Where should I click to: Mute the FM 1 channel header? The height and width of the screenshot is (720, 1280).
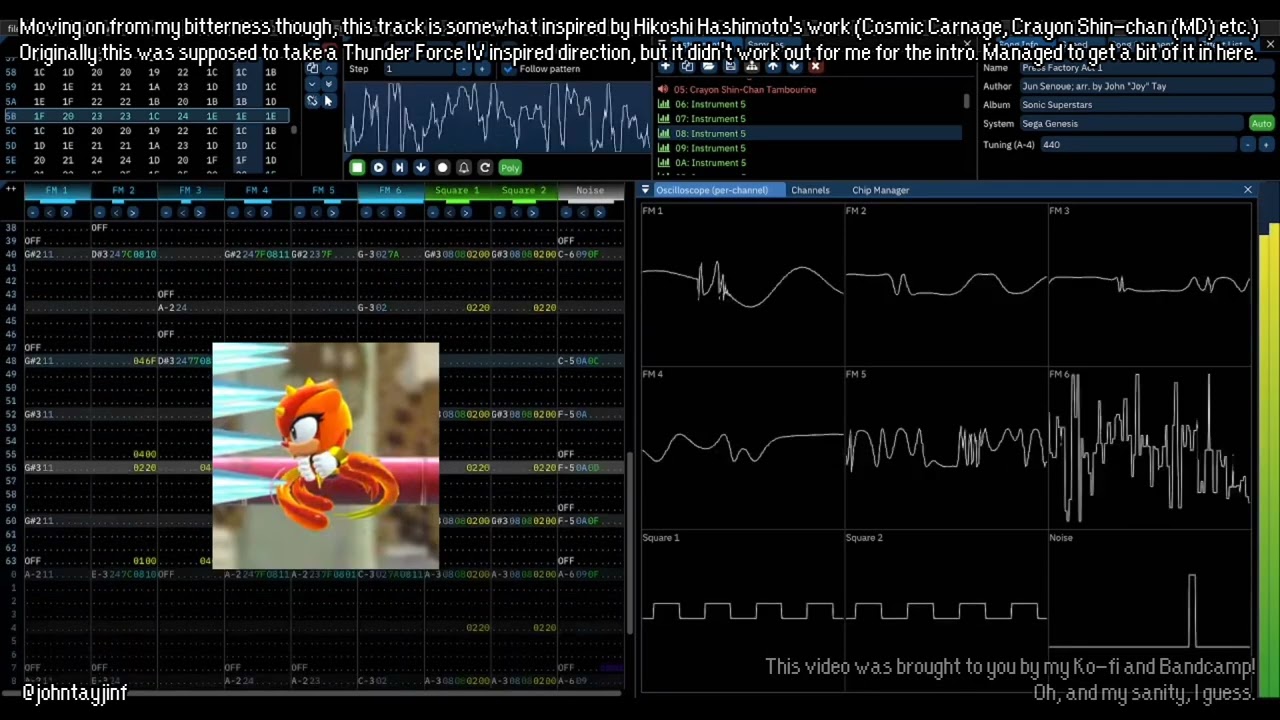(x=57, y=190)
